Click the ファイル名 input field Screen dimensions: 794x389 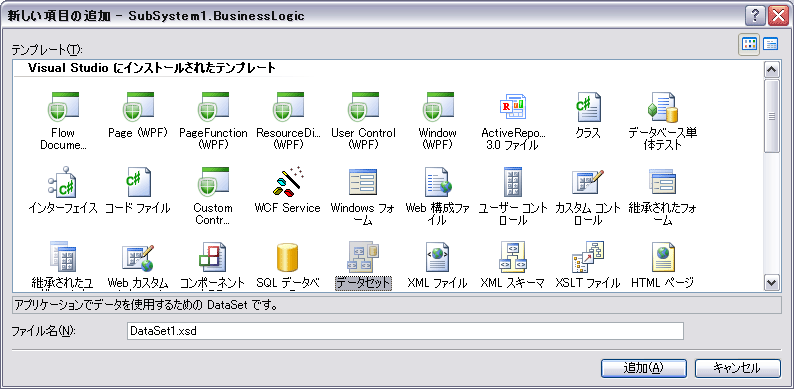pos(405,331)
